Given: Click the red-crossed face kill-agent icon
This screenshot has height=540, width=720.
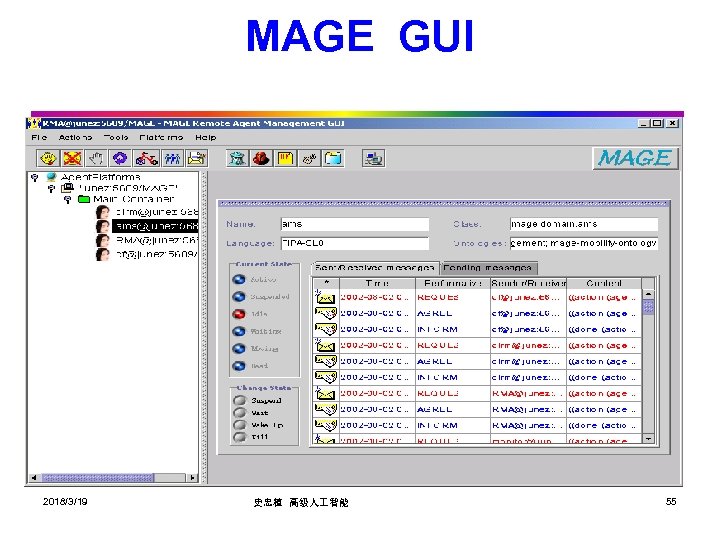Looking at the screenshot, I should 72,158.
